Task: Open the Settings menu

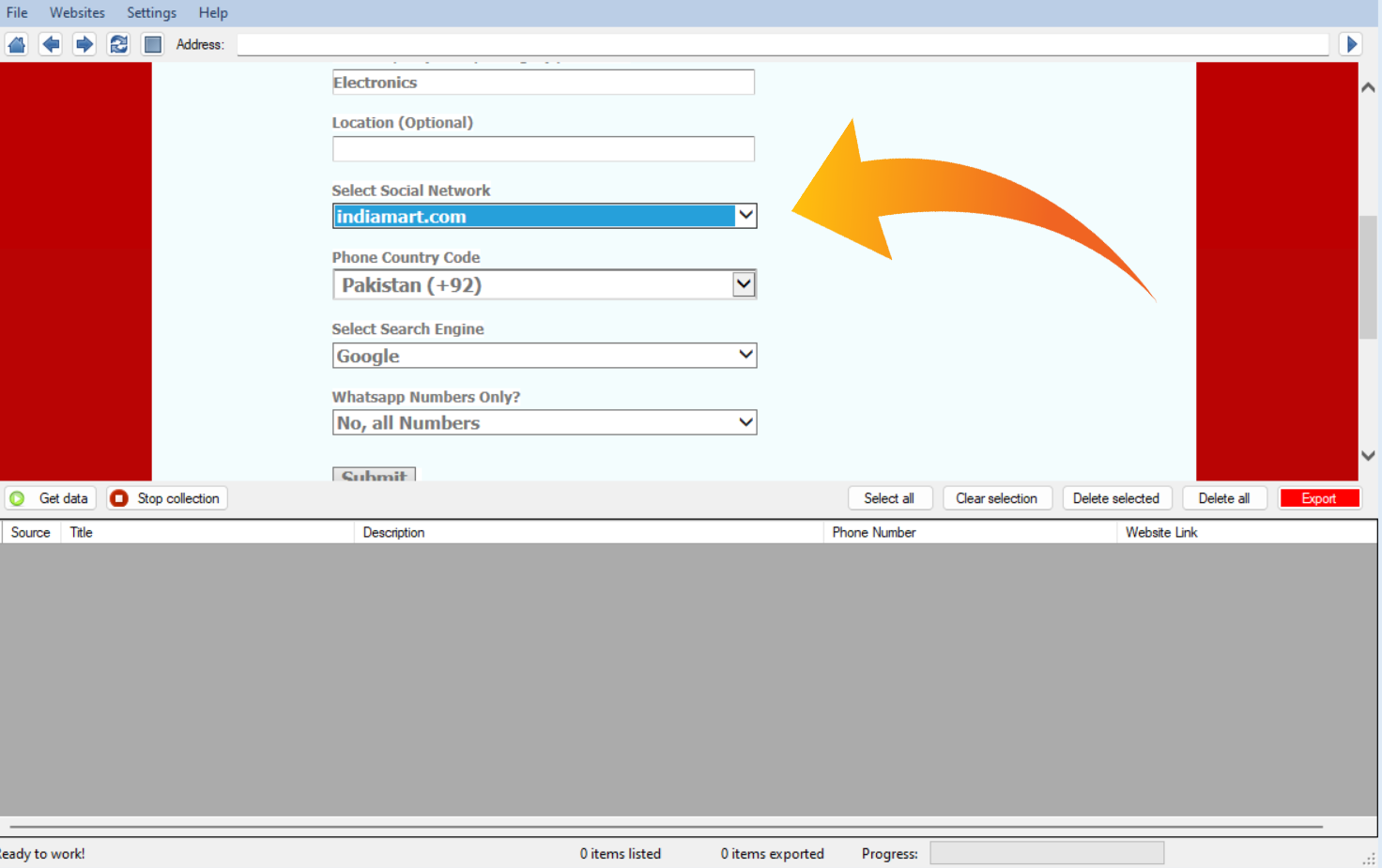Action: (151, 13)
